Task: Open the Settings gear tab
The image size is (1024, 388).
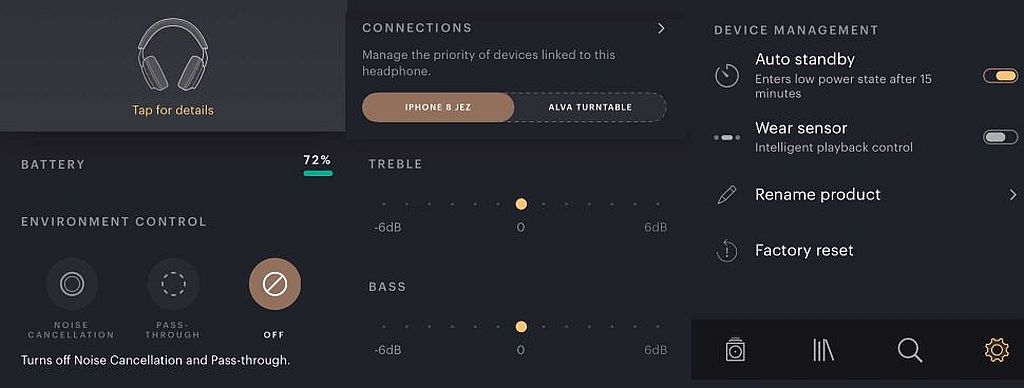Action: coord(997,350)
